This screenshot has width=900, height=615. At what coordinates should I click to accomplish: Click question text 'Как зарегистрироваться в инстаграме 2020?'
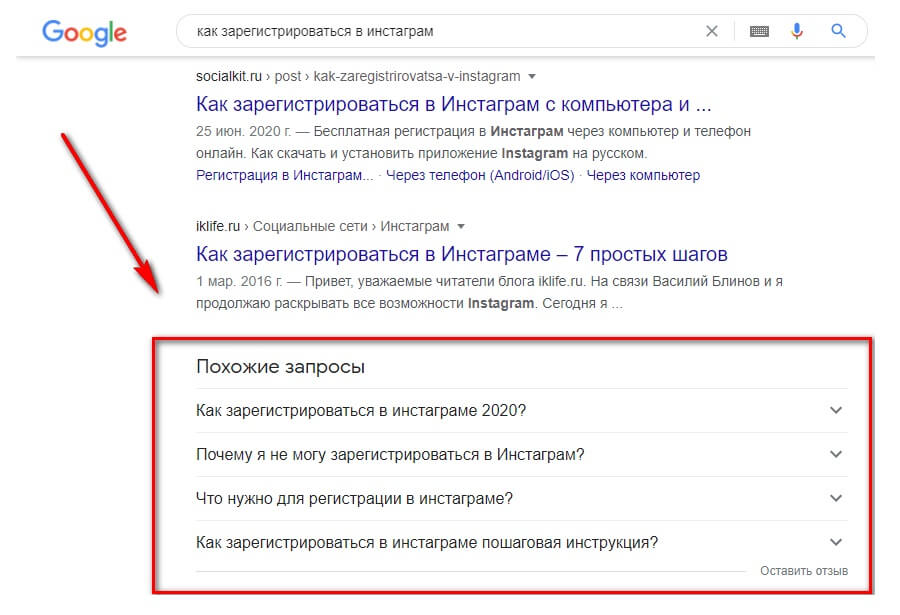pos(360,411)
